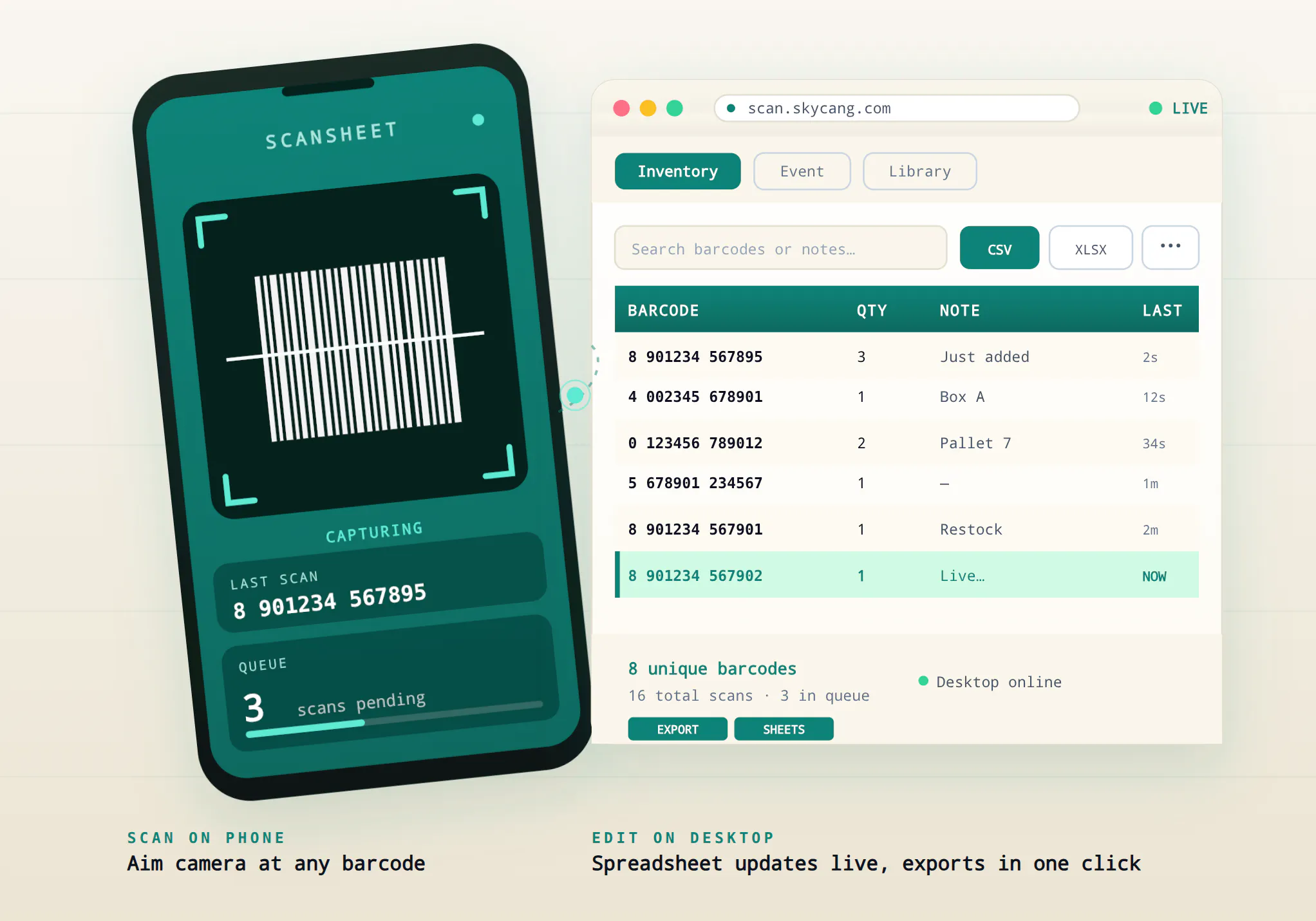
Task: Click the dark dot in the address bar
Action: coord(731,108)
